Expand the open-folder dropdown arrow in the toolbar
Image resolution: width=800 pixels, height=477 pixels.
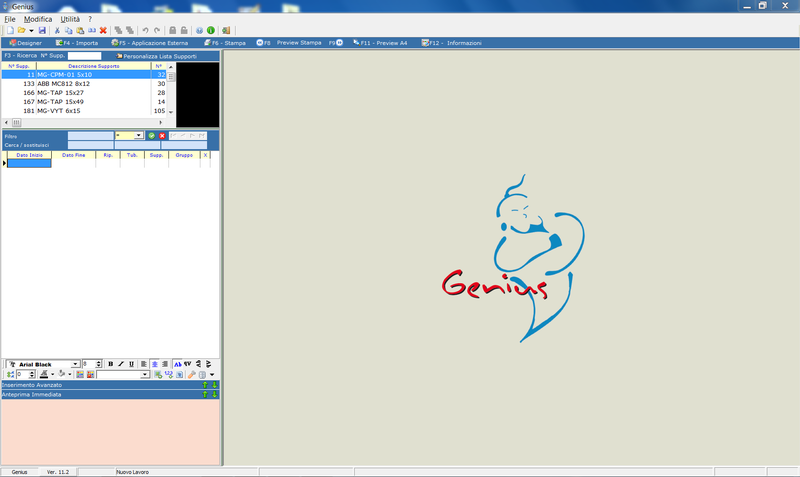(x=31, y=31)
